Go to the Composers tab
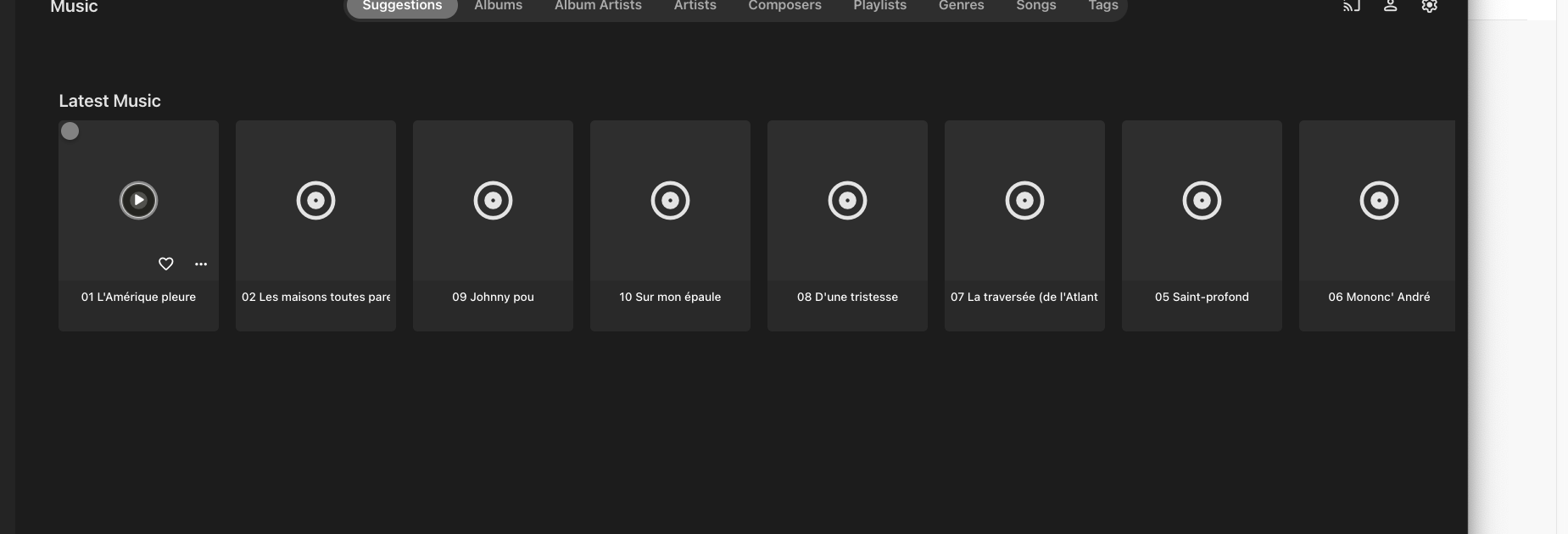 click(784, 6)
